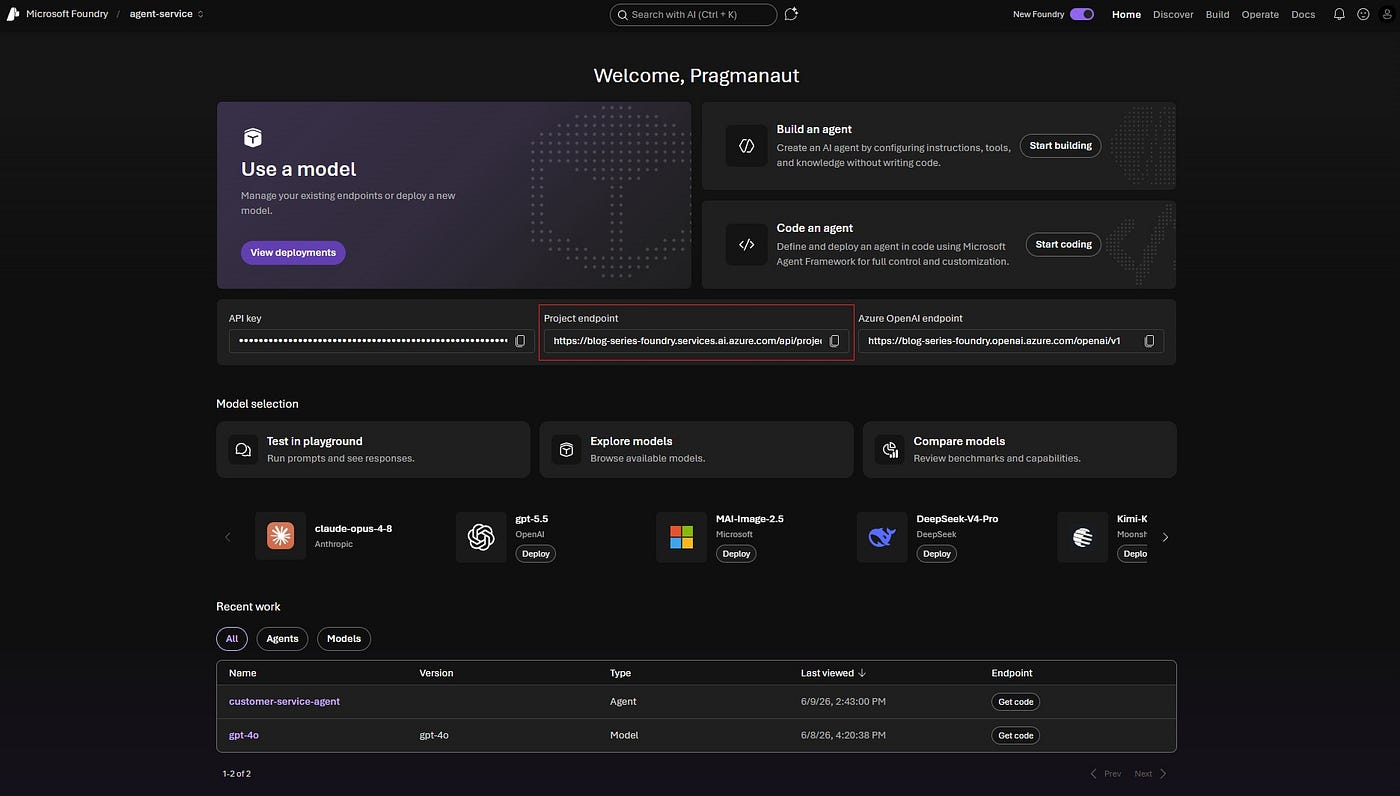Go to Home in top navigation
This screenshot has height=796, width=1400.
click(1126, 14)
